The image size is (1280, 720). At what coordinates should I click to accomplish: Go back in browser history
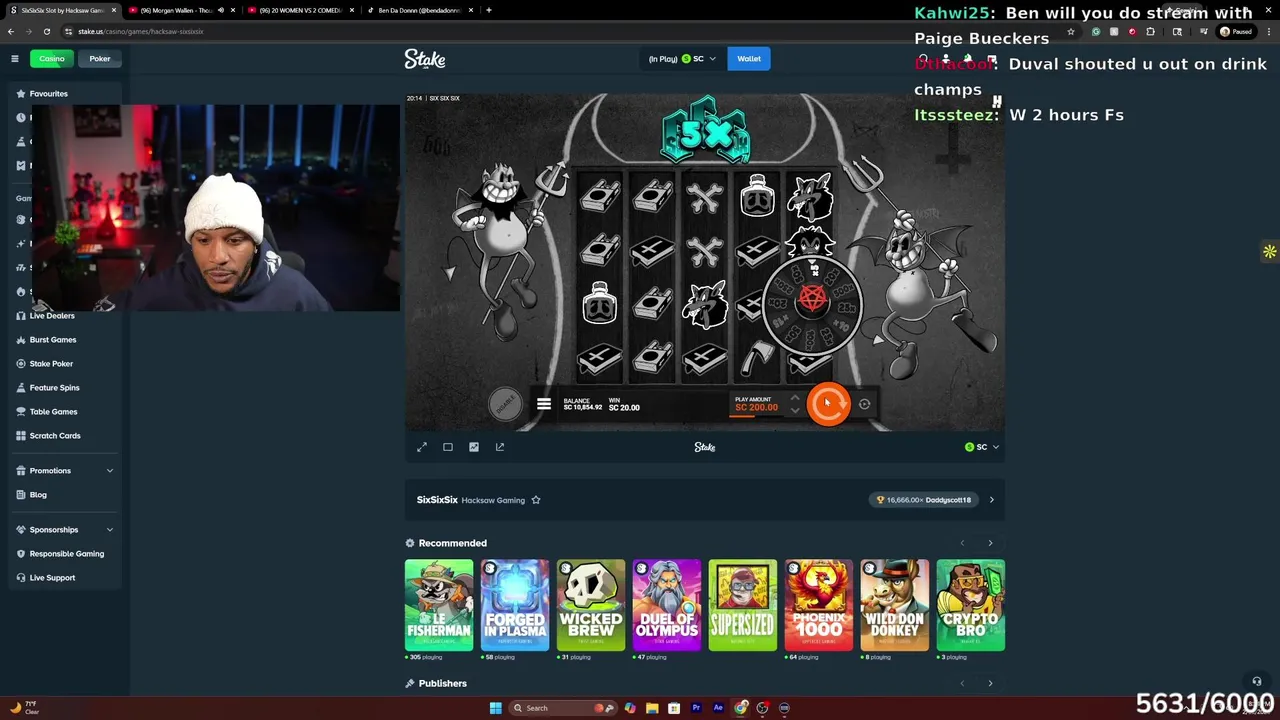[x=11, y=31]
